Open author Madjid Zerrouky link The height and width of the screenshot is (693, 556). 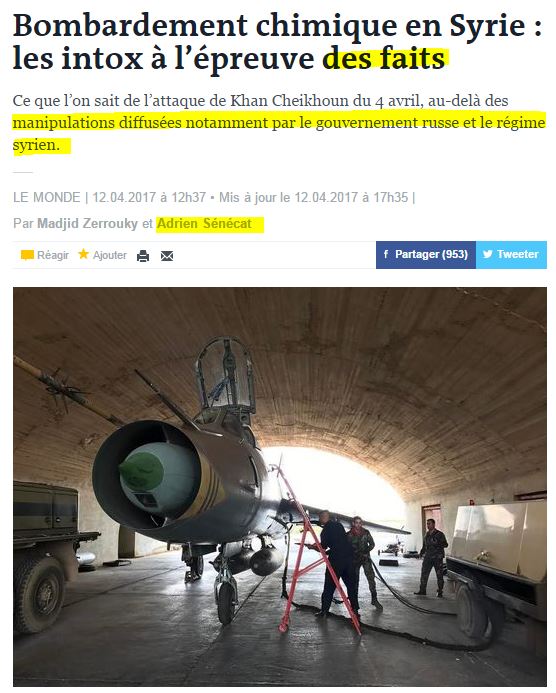[88, 224]
